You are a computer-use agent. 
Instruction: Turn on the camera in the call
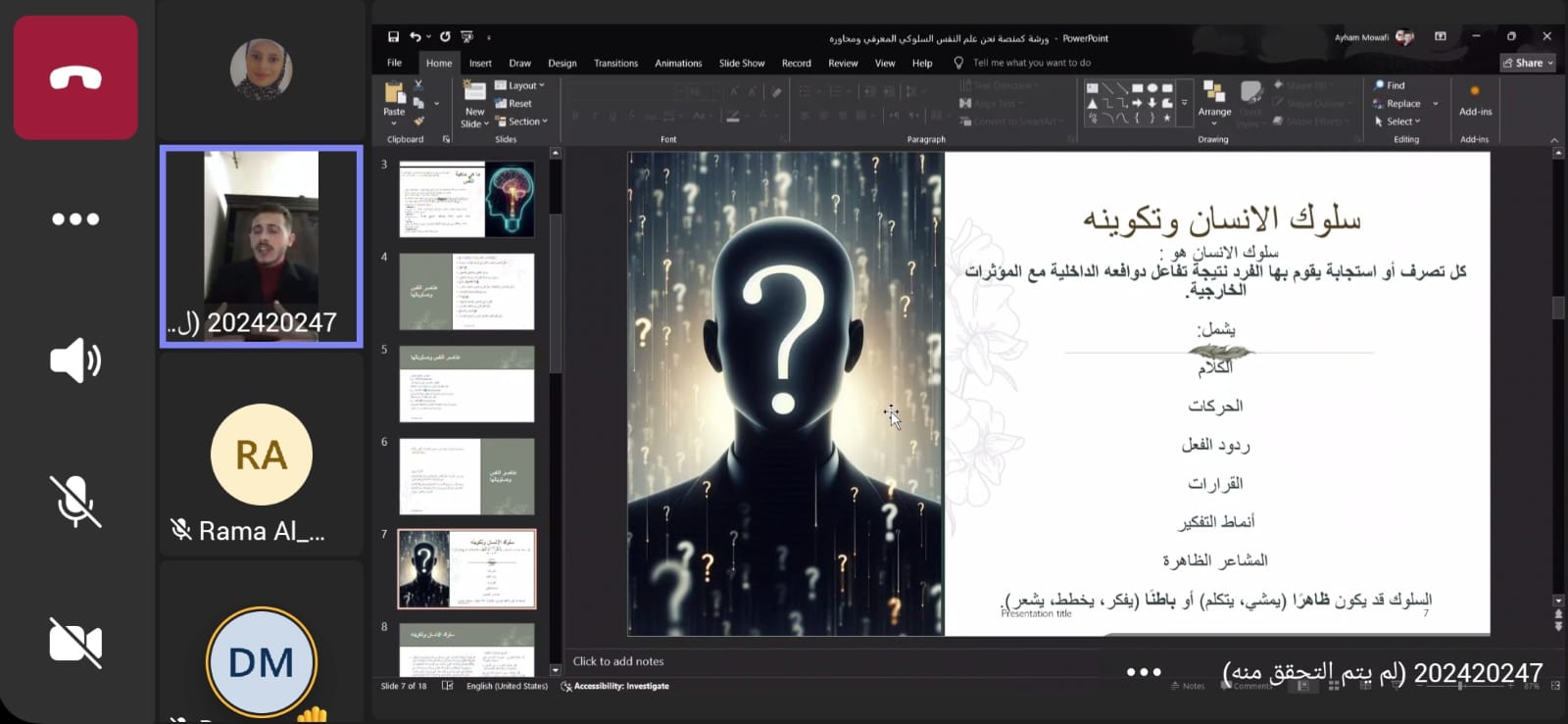coord(75,643)
